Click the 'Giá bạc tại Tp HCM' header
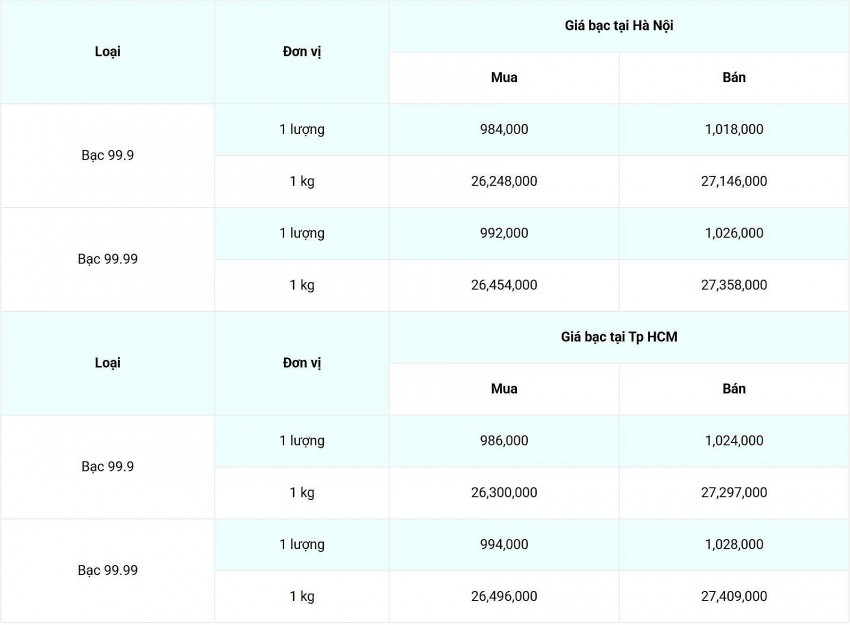850x625 pixels. 618,337
